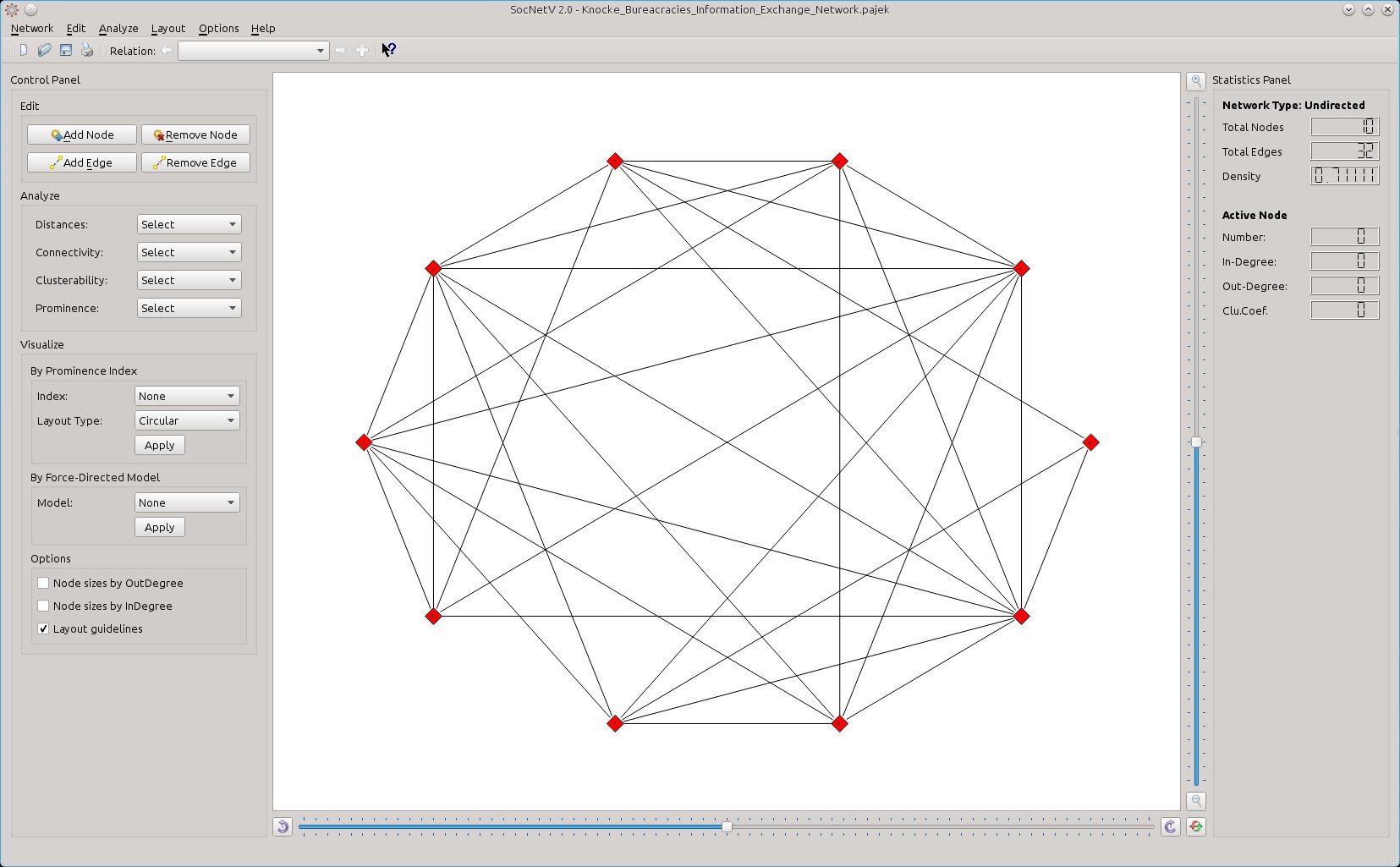1400x867 pixels.
Task: Click the Add Node button
Action: pos(82,134)
